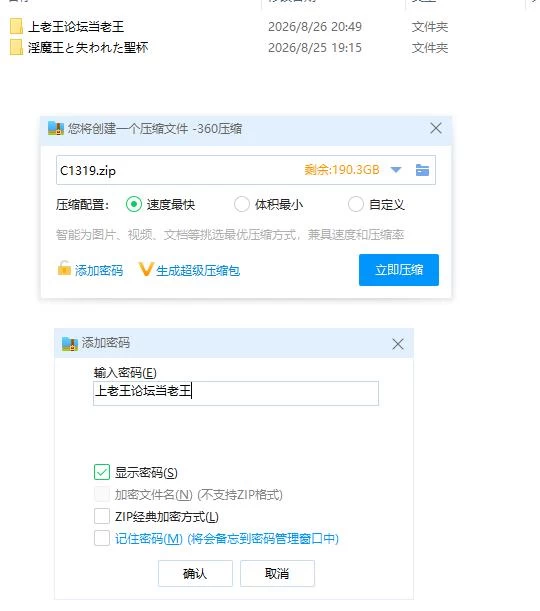
Task: Click the orange V super-compress icon
Action: pos(146,269)
